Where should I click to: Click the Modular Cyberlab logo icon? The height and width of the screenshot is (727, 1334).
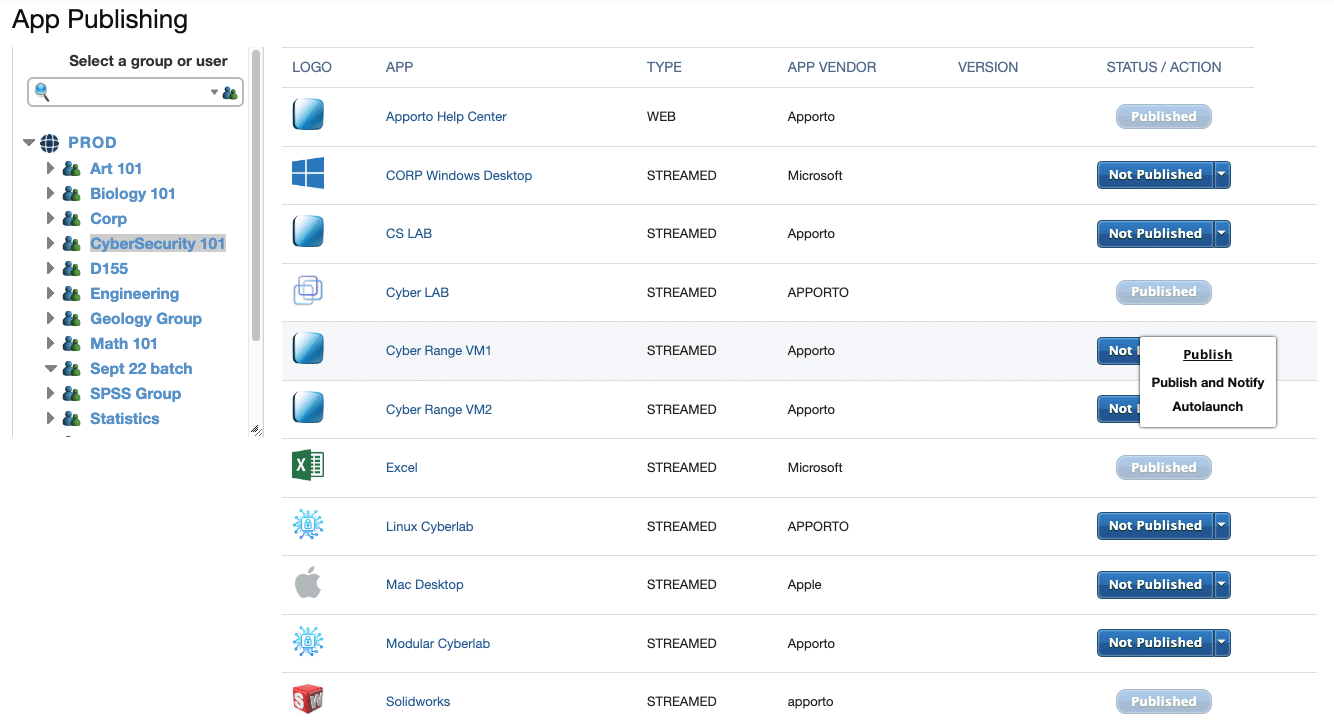pos(308,642)
